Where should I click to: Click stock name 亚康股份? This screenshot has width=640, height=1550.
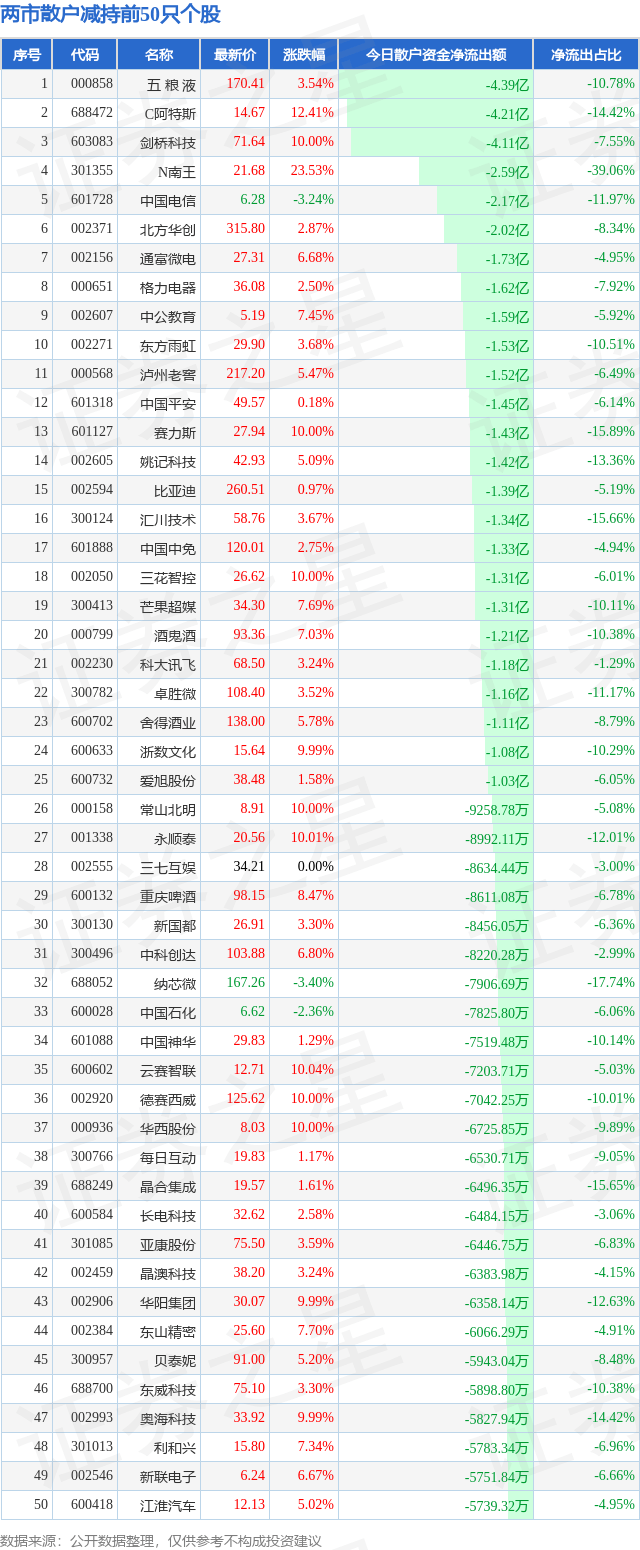tap(168, 1244)
